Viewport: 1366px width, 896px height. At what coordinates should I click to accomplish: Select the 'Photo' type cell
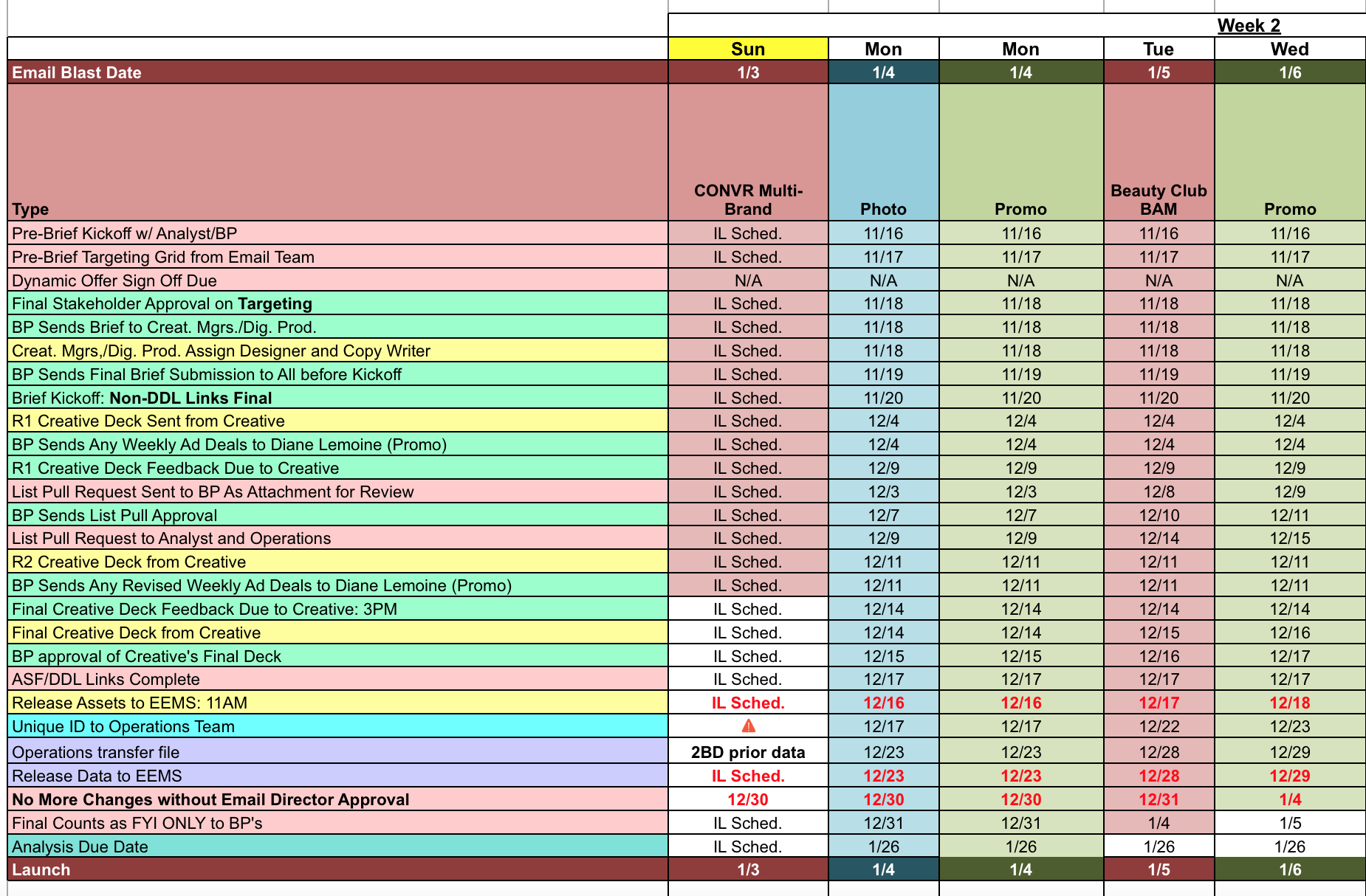tap(883, 152)
